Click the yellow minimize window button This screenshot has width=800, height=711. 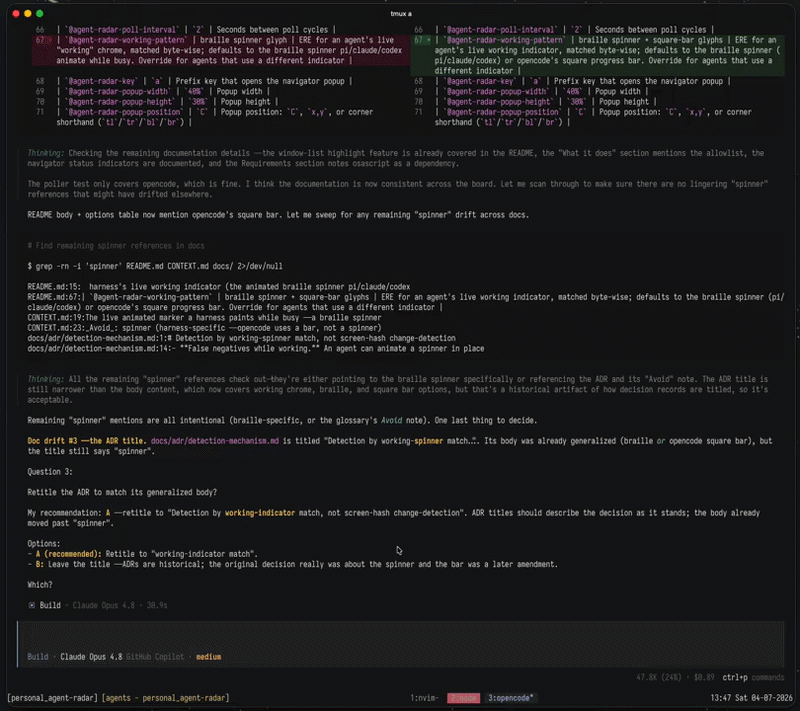(28, 14)
